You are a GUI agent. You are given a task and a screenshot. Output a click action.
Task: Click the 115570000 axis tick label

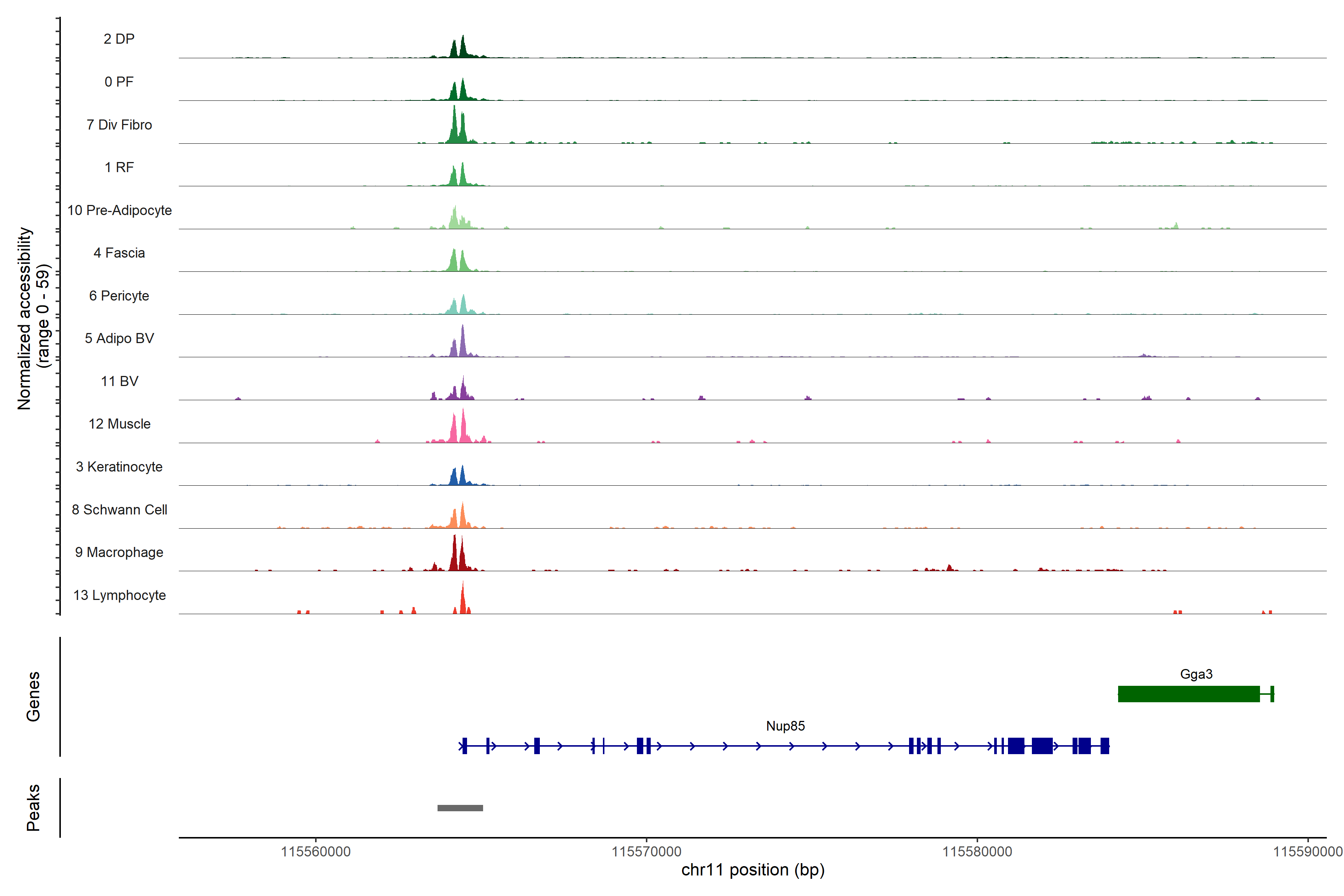click(646, 852)
